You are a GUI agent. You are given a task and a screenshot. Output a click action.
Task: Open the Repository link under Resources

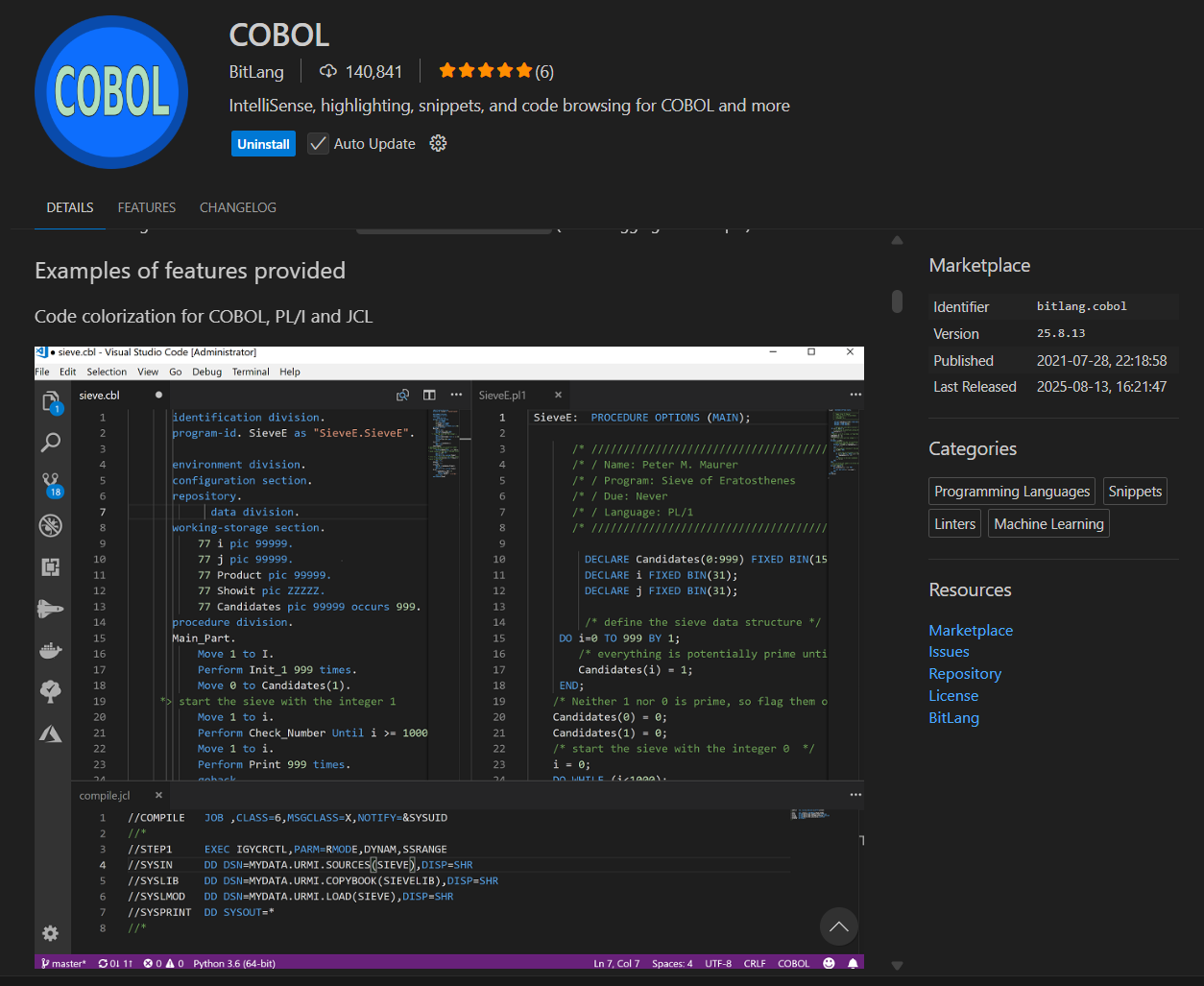(x=964, y=673)
